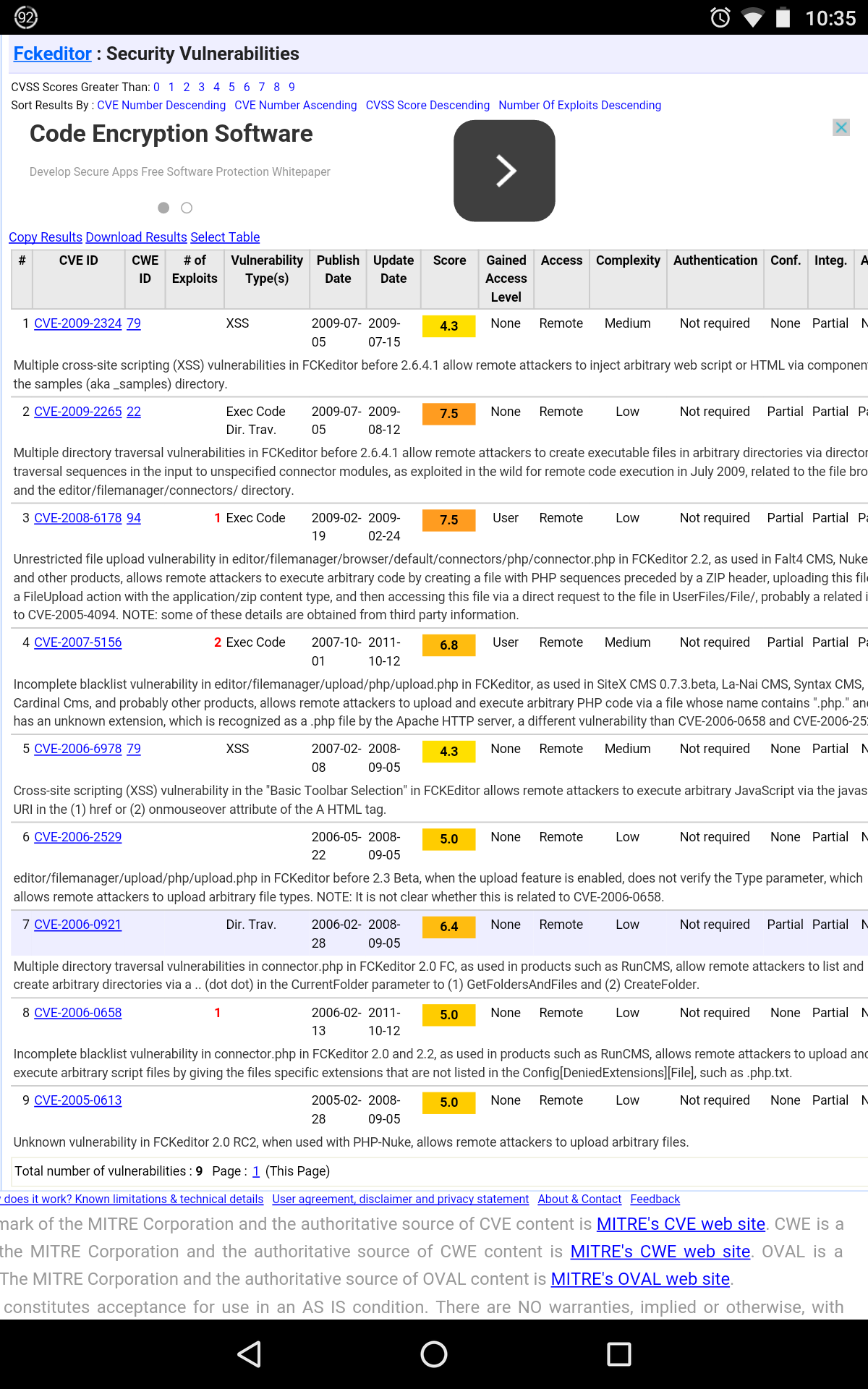Click Download Results link
The image size is (868, 1389).
point(136,237)
